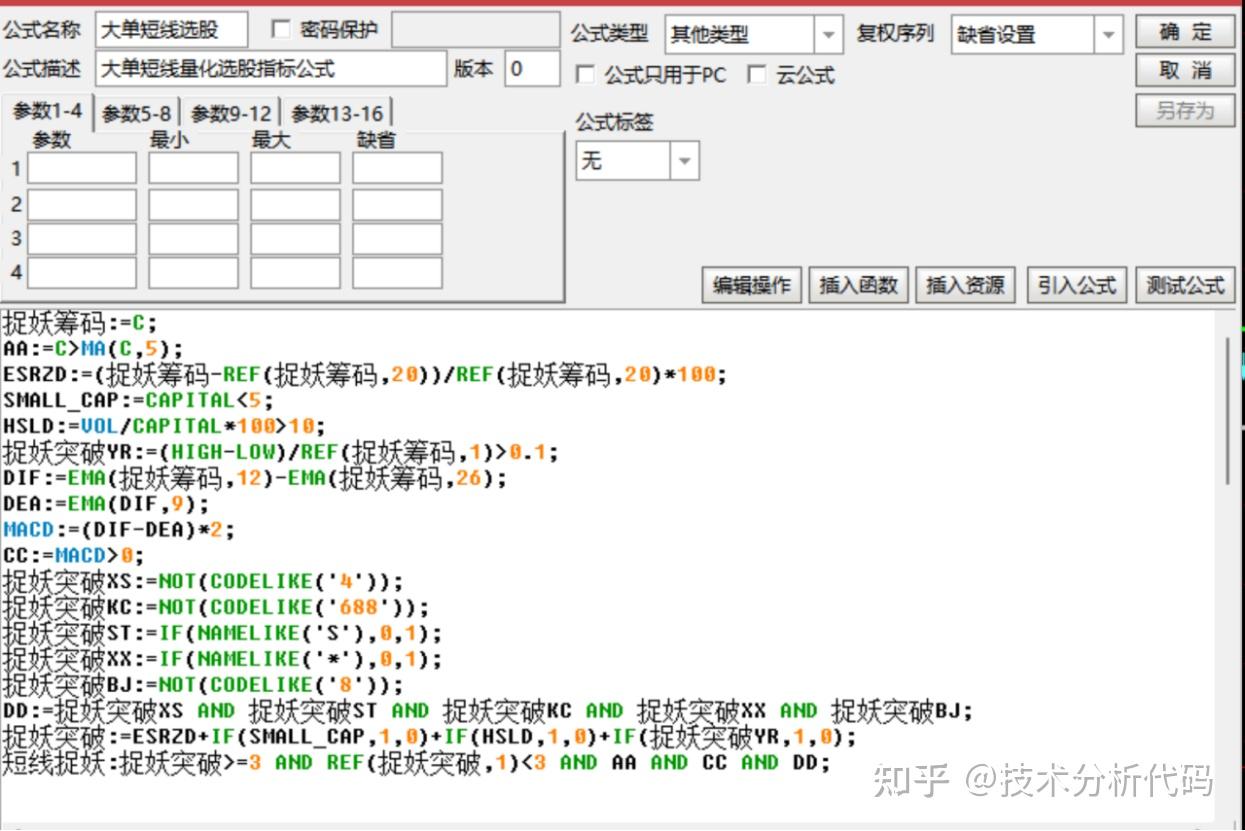The height and width of the screenshot is (831, 1245).
Task: Click the DIF:=EMA code line
Action: click(255, 478)
